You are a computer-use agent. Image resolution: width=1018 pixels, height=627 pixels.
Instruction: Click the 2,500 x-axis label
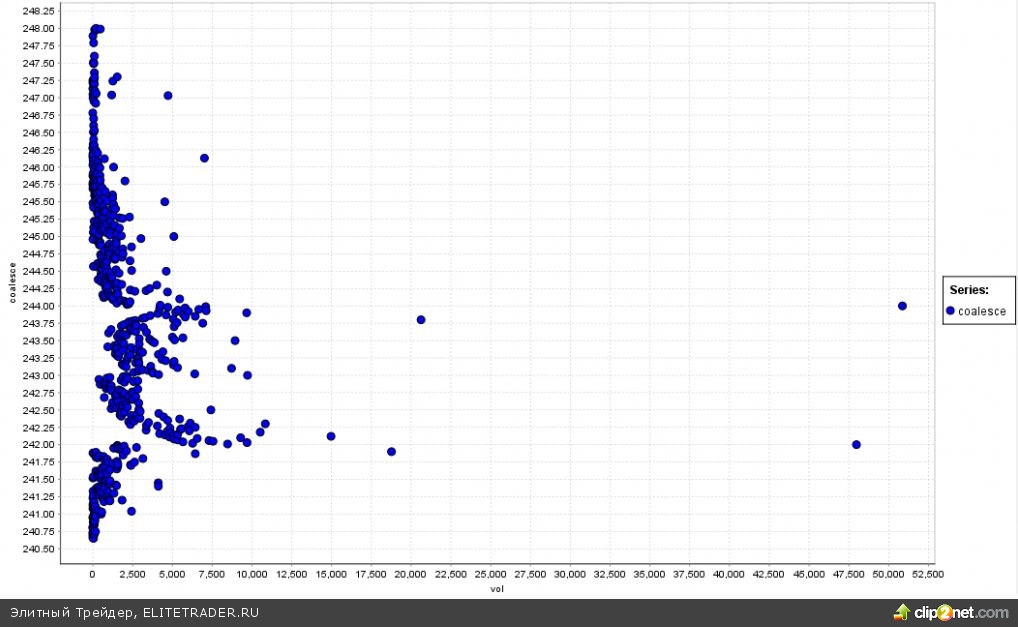pos(132,574)
